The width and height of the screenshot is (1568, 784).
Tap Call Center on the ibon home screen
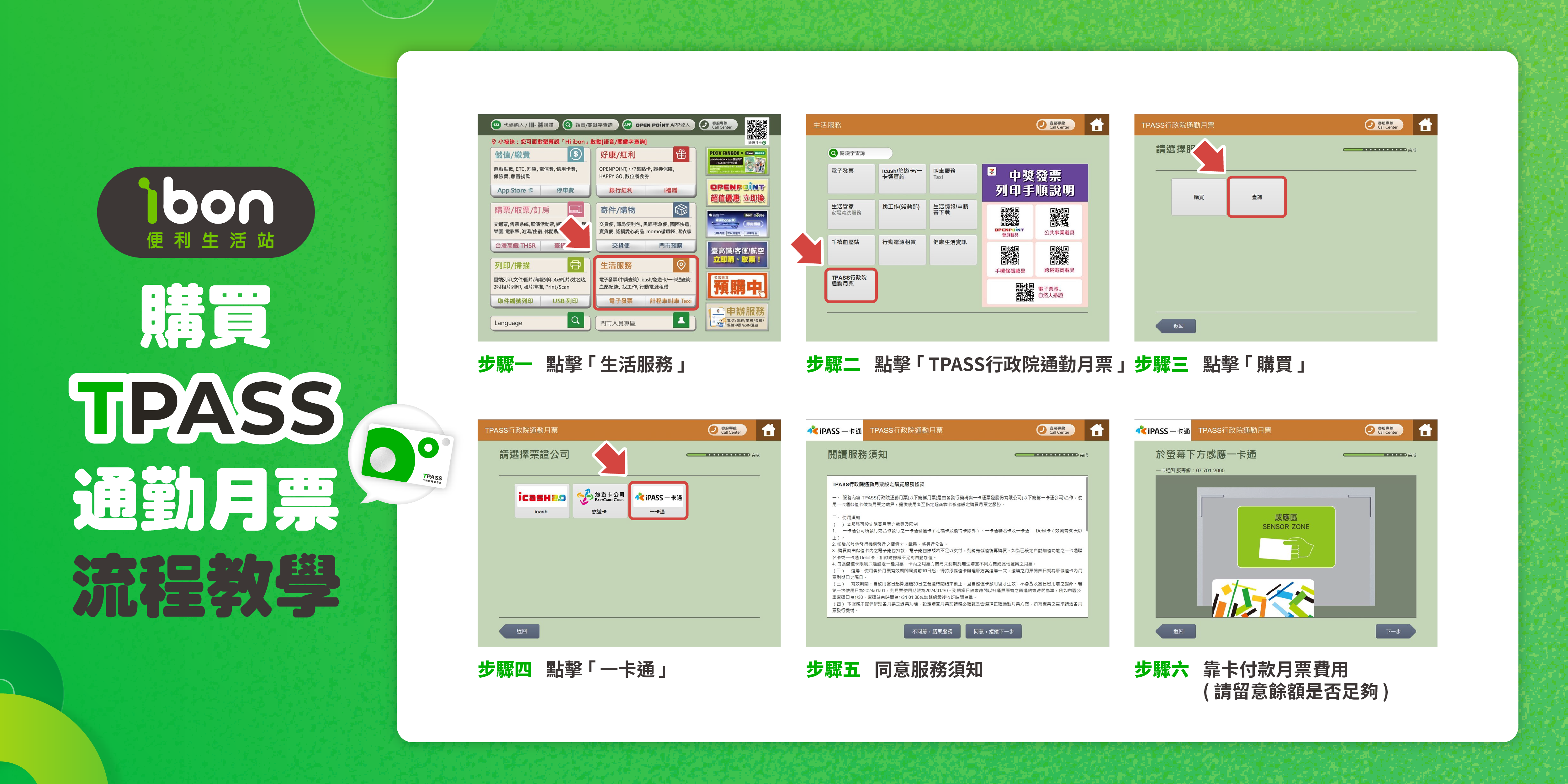coord(718,125)
